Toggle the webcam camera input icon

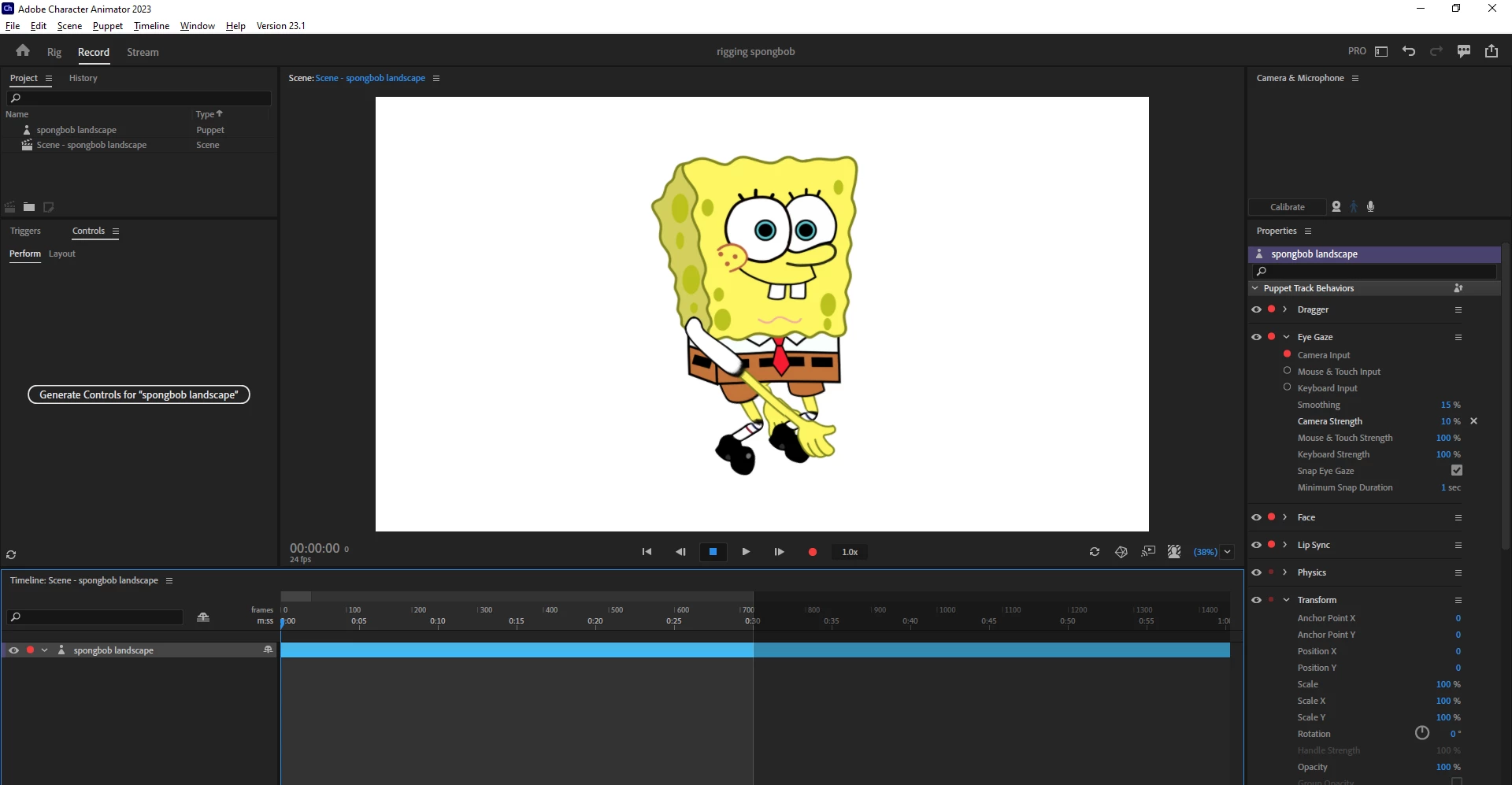point(1336,206)
